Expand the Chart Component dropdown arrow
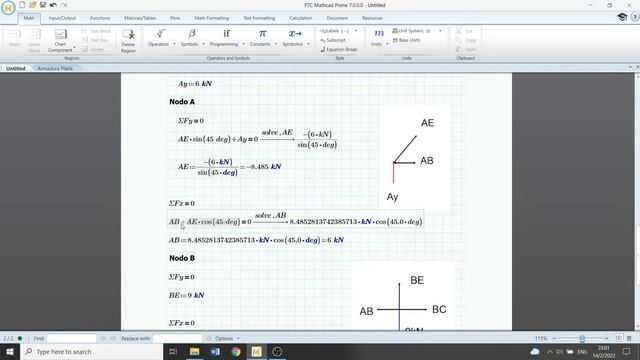The image size is (640, 360). 74,48
